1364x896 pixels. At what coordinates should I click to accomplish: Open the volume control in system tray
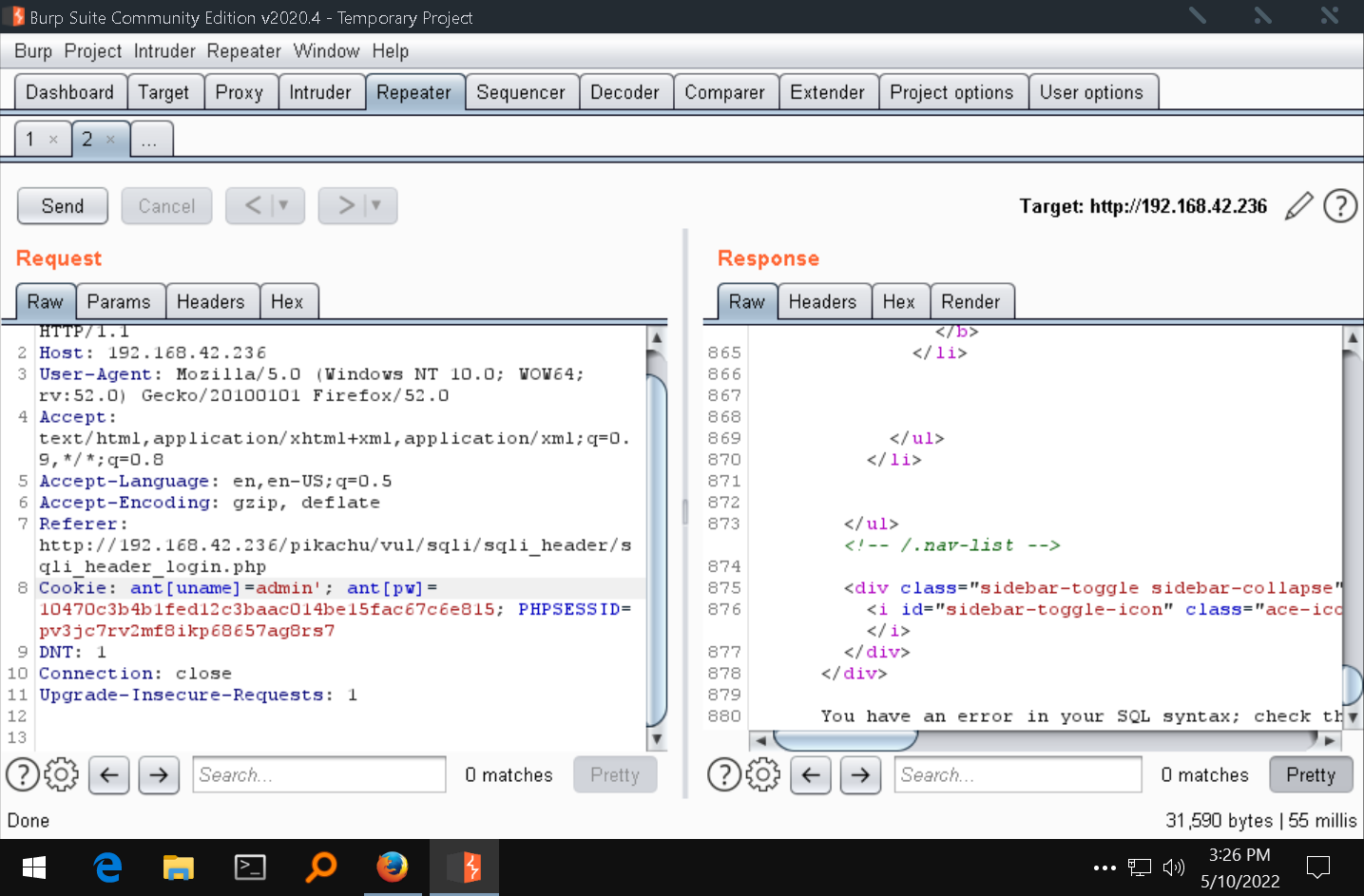click(x=1174, y=867)
